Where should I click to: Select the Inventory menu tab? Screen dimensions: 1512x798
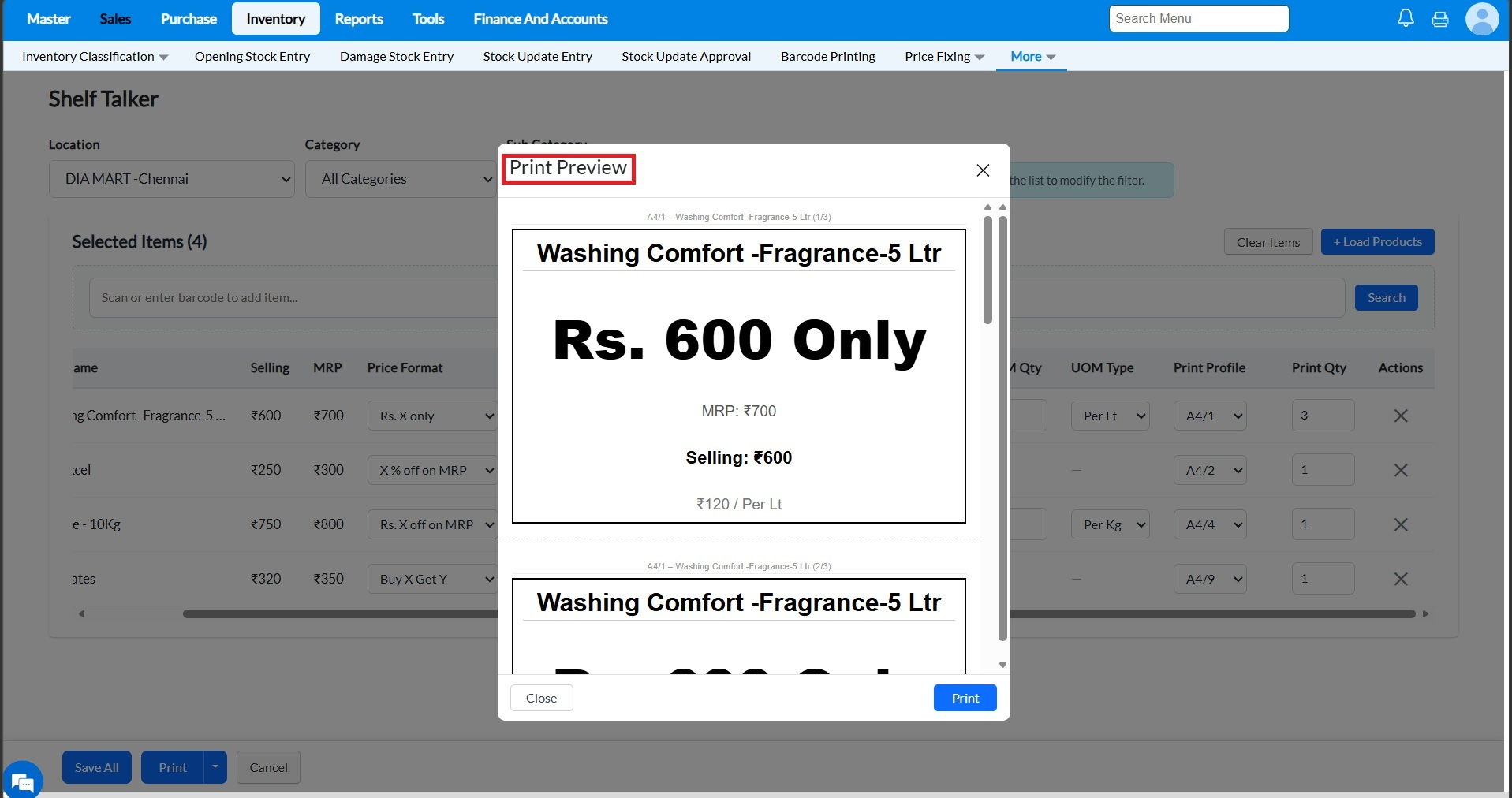point(276,19)
